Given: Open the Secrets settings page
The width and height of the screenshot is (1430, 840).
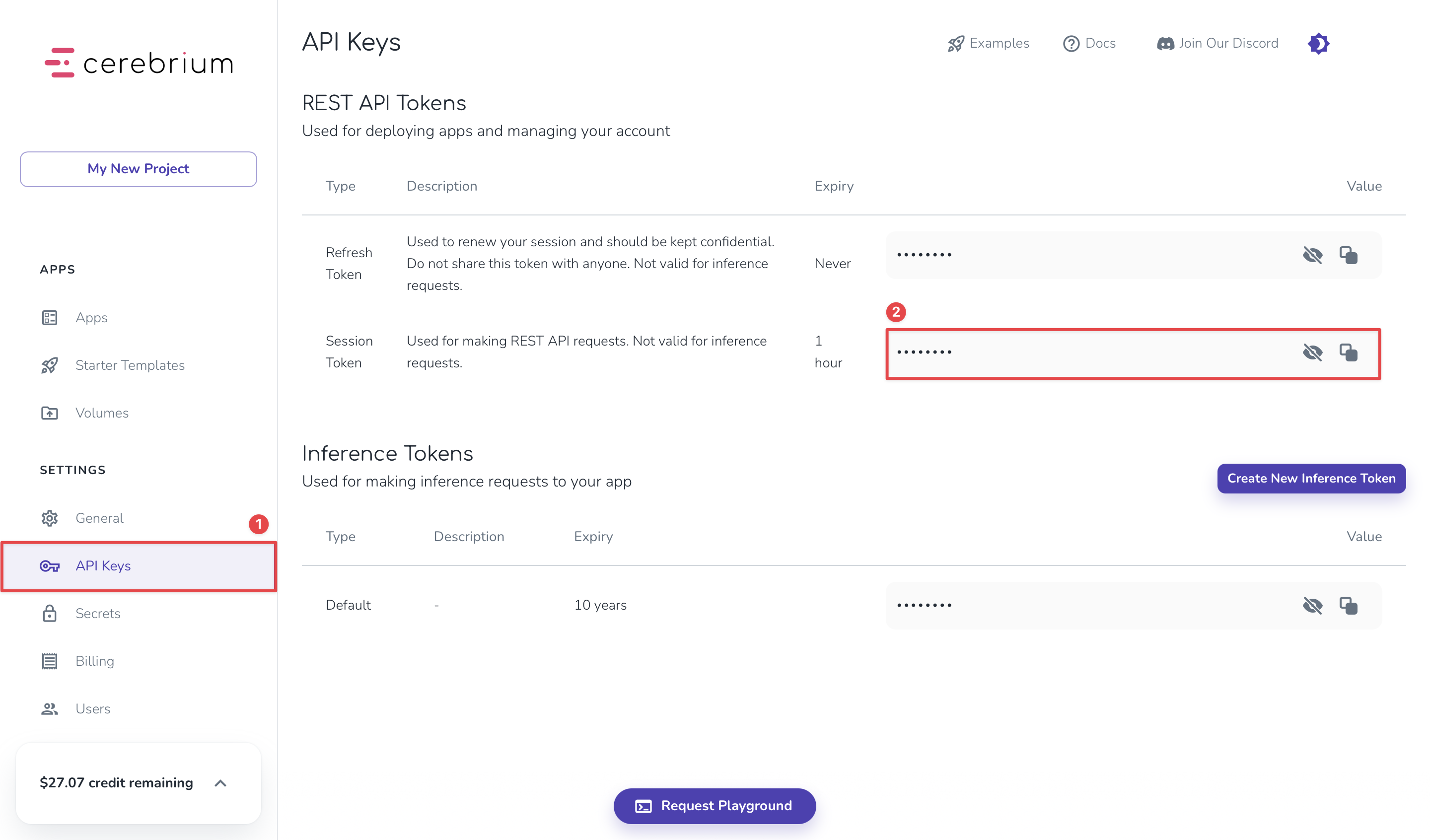Looking at the screenshot, I should click(x=98, y=613).
